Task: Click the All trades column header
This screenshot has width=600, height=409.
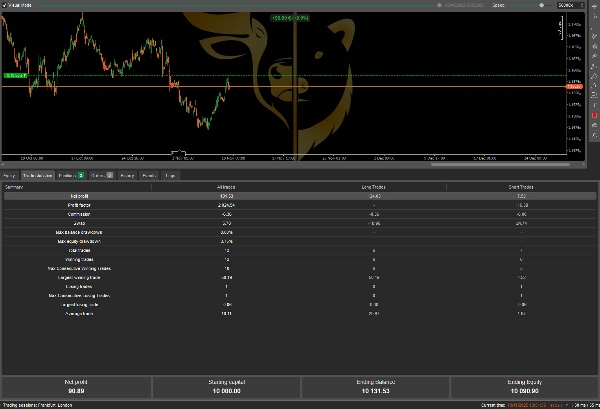Action: click(226, 187)
